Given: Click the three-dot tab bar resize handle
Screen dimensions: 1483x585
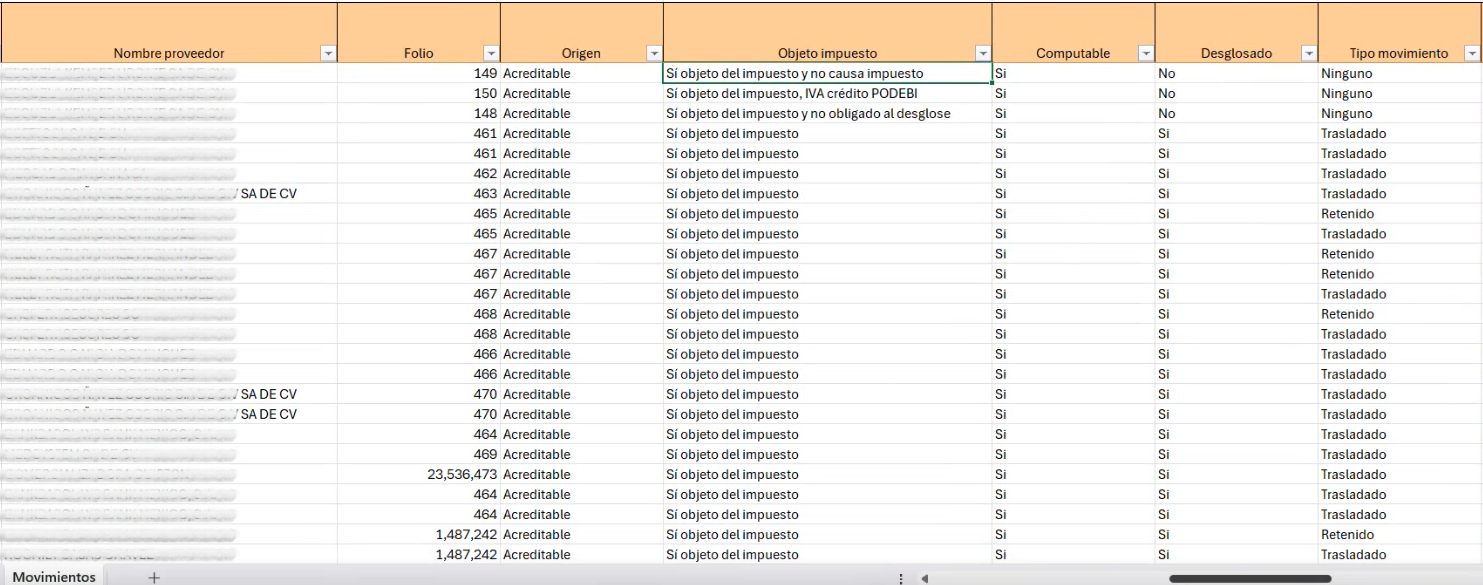Looking at the screenshot, I should click(901, 578).
